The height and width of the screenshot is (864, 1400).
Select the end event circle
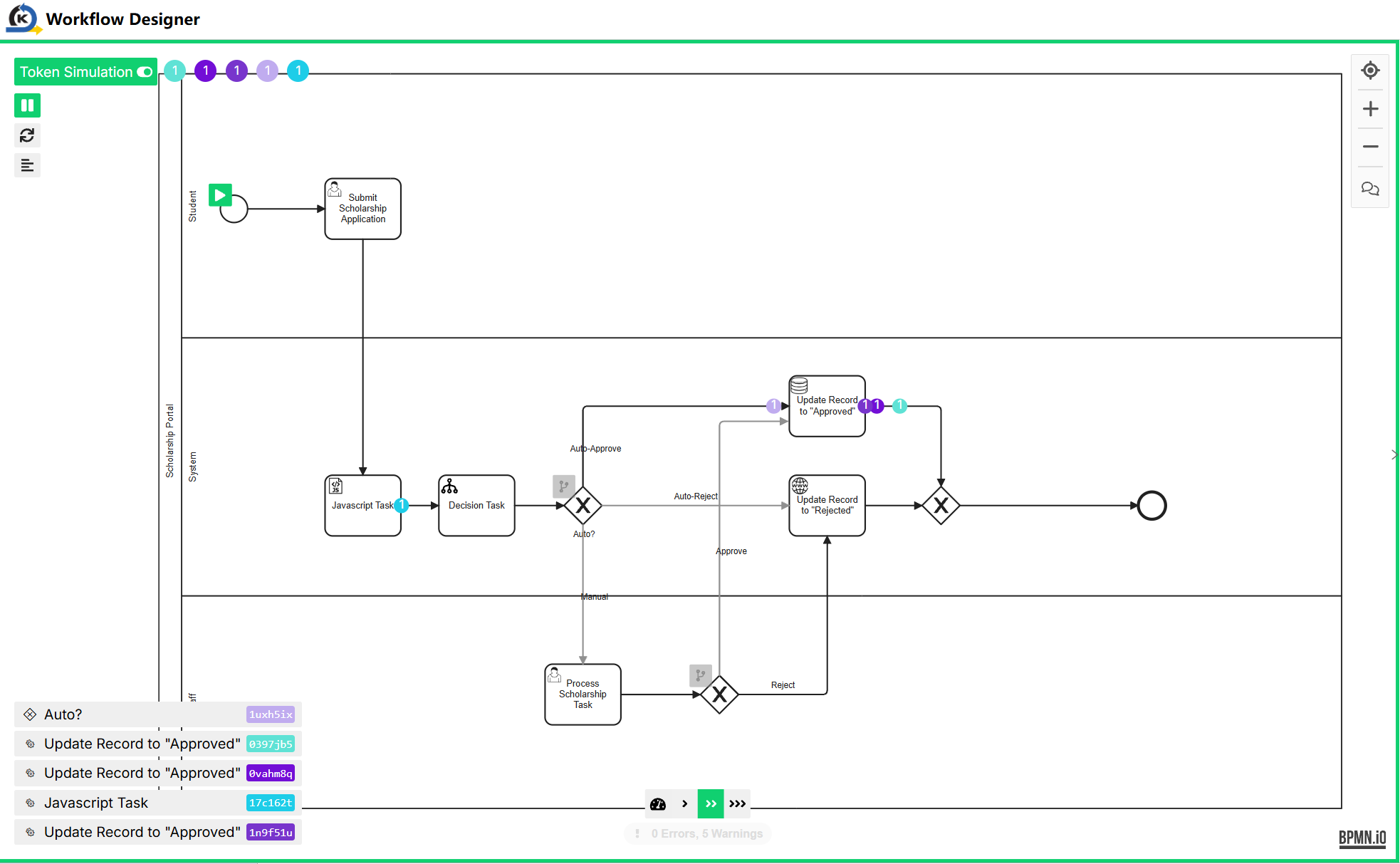point(1151,506)
